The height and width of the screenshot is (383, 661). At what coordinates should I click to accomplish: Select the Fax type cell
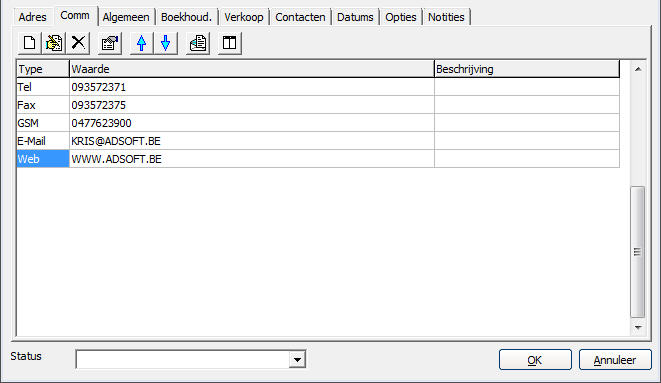click(x=43, y=105)
